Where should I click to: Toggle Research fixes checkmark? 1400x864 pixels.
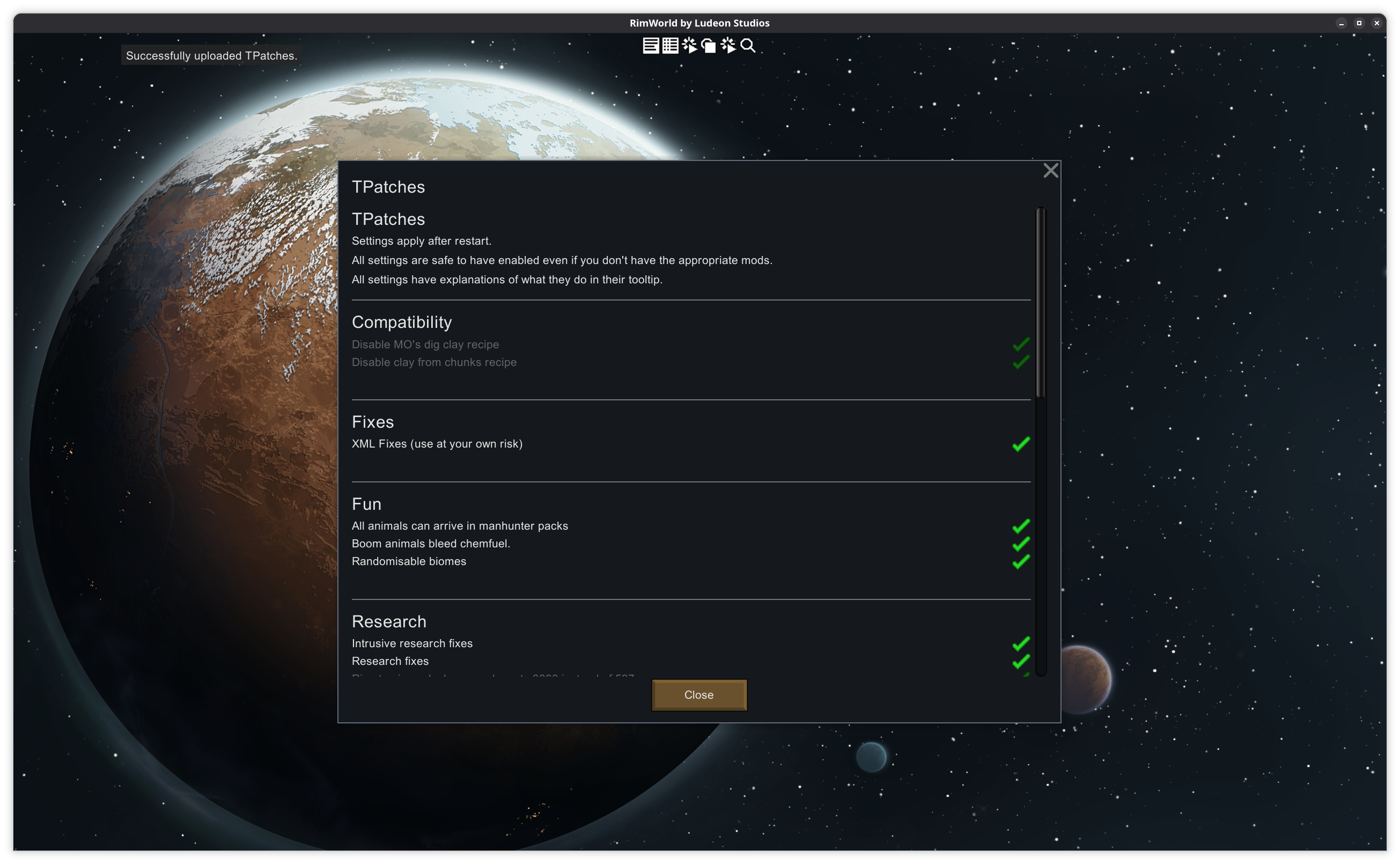pos(1021,661)
